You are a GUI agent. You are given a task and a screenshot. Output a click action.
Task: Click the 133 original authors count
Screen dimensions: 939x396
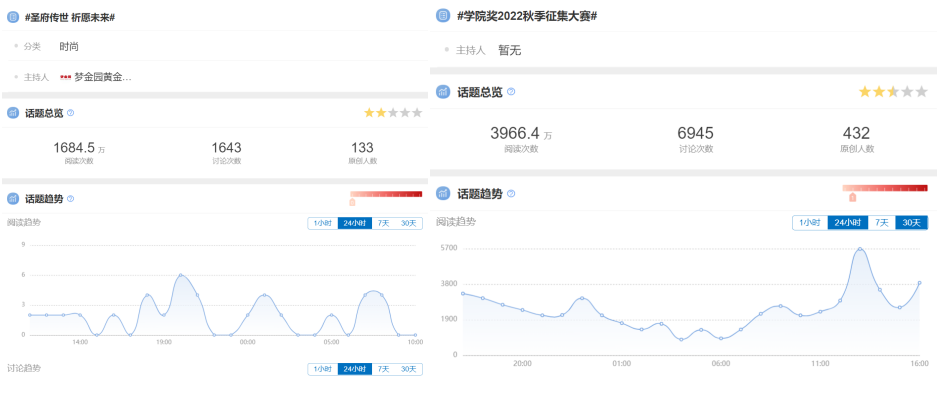(362, 148)
